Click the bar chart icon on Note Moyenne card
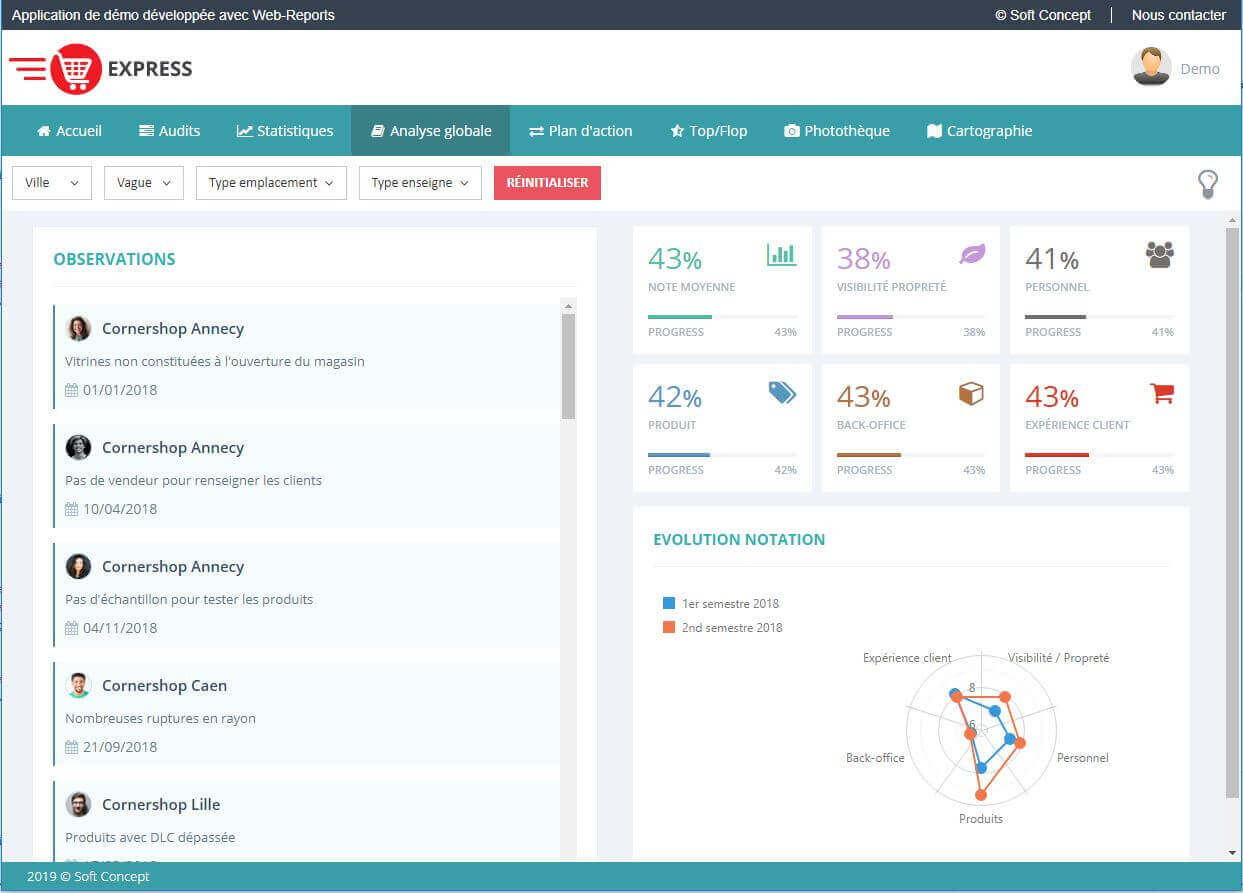The width and height of the screenshot is (1243, 893). [x=782, y=254]
